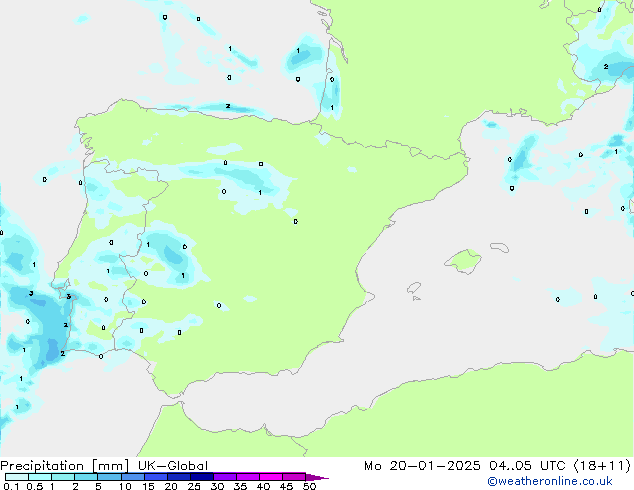Image resolution: width=634 pixels, height=490 pixels.
Task: Click the '(18+11)' forecast run text
Action: coord(602,466)
